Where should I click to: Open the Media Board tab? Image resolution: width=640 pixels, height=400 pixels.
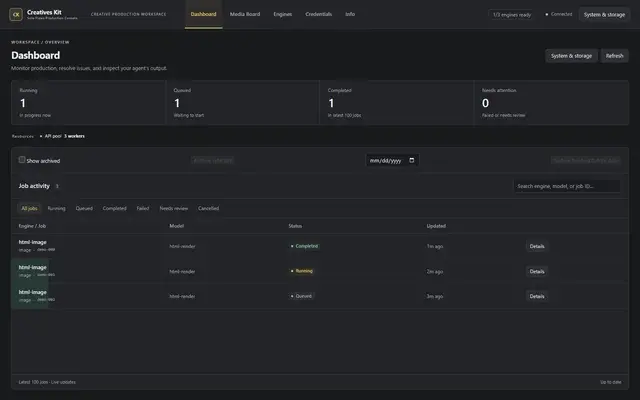tap(245, 14)
